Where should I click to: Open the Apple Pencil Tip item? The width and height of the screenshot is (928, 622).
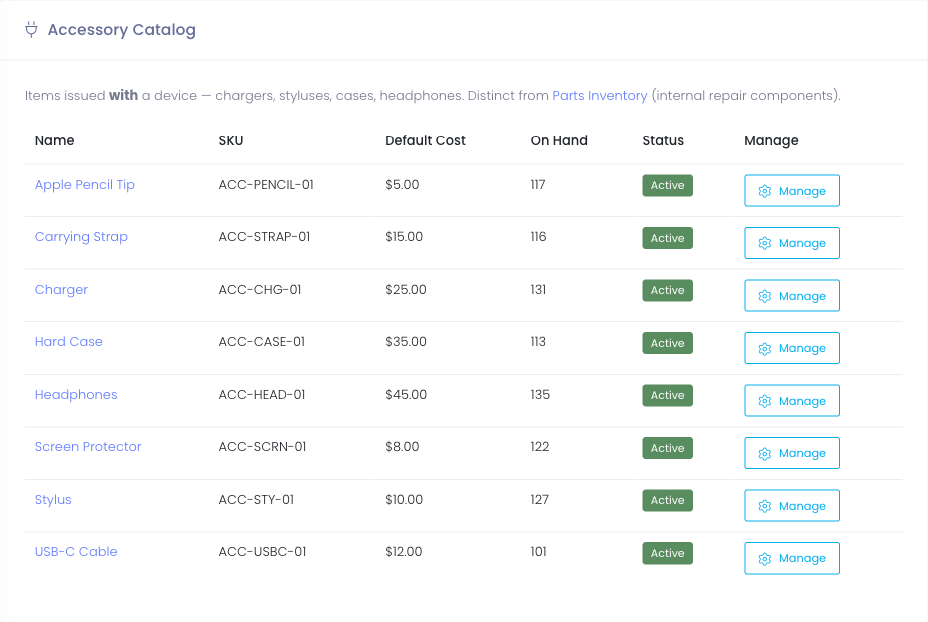(x=85, y=185)
